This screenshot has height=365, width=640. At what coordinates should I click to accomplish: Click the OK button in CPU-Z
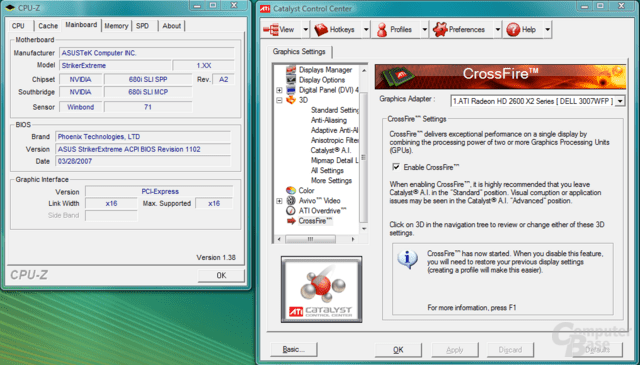pyautogui.click(x=221, y=275)
